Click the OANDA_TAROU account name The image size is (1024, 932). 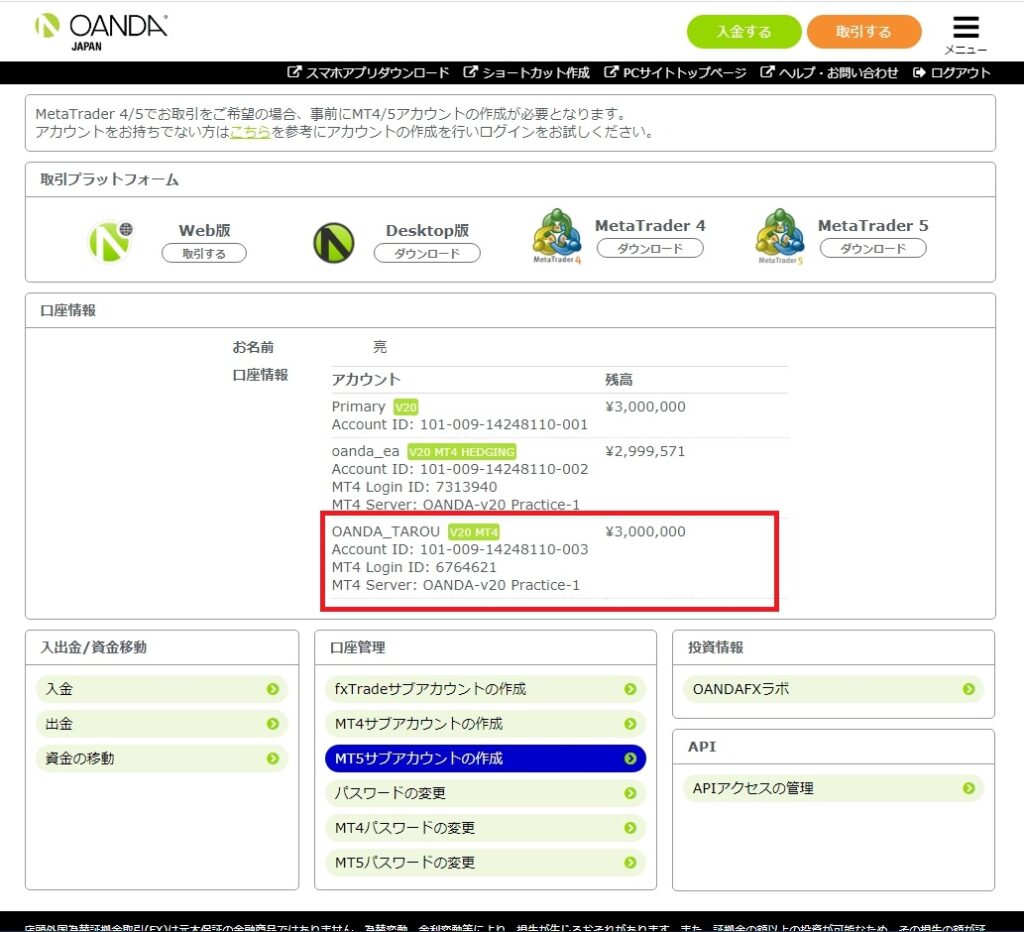pyautogui.click(x=385, y=532)
